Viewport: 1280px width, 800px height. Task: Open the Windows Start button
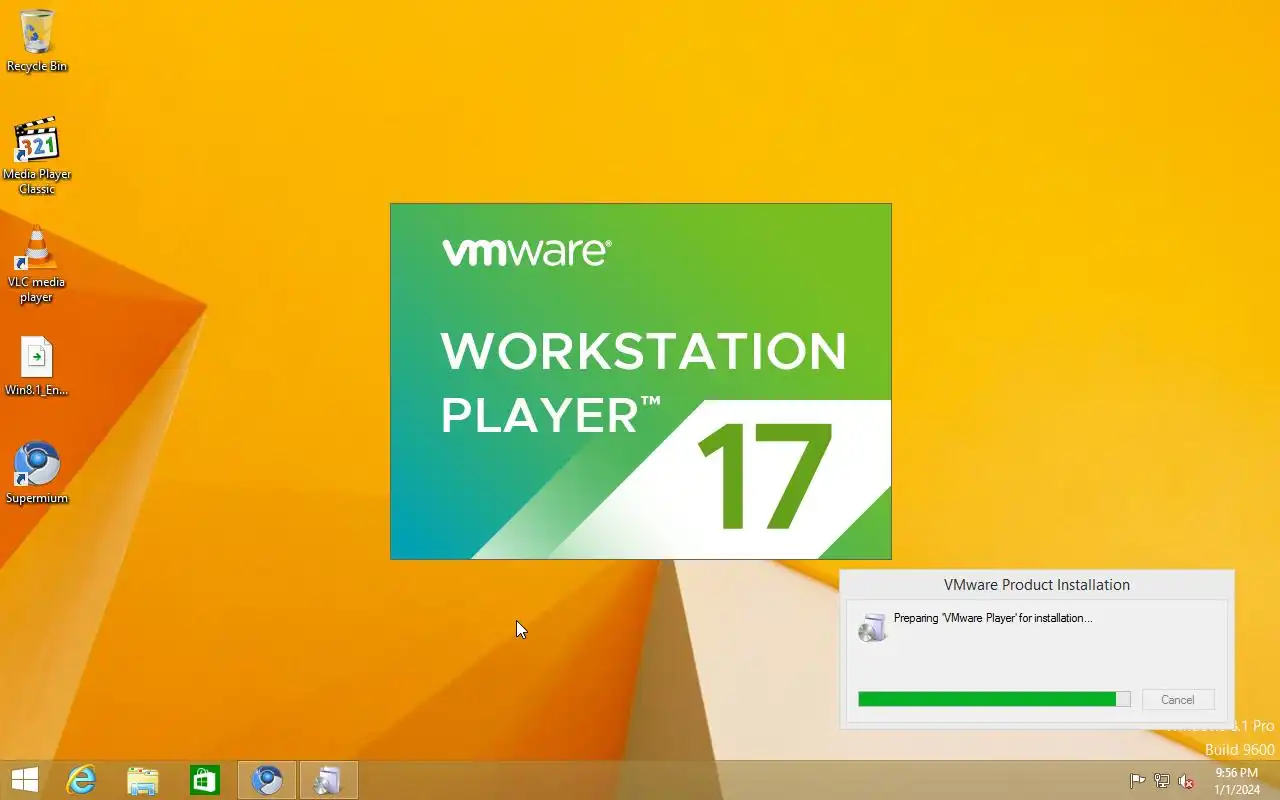point(24,780)
